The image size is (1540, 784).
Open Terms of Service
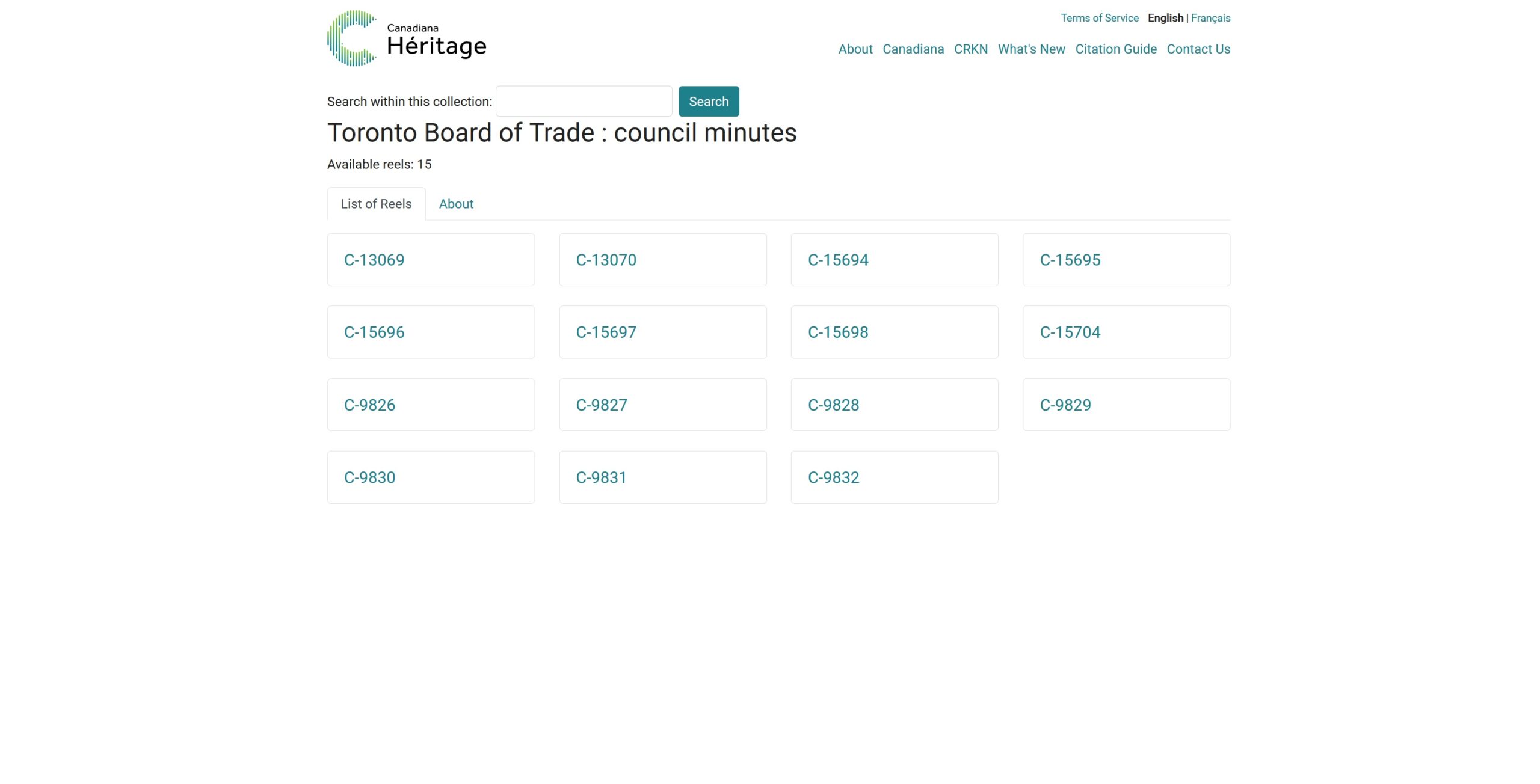(x=1099, y=18)
